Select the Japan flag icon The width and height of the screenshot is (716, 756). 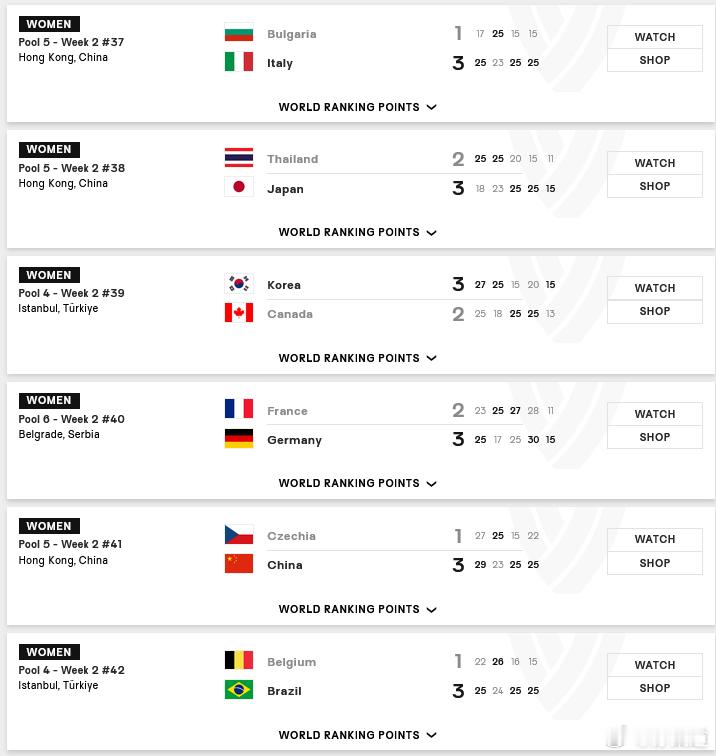click(x=239, y=187)
